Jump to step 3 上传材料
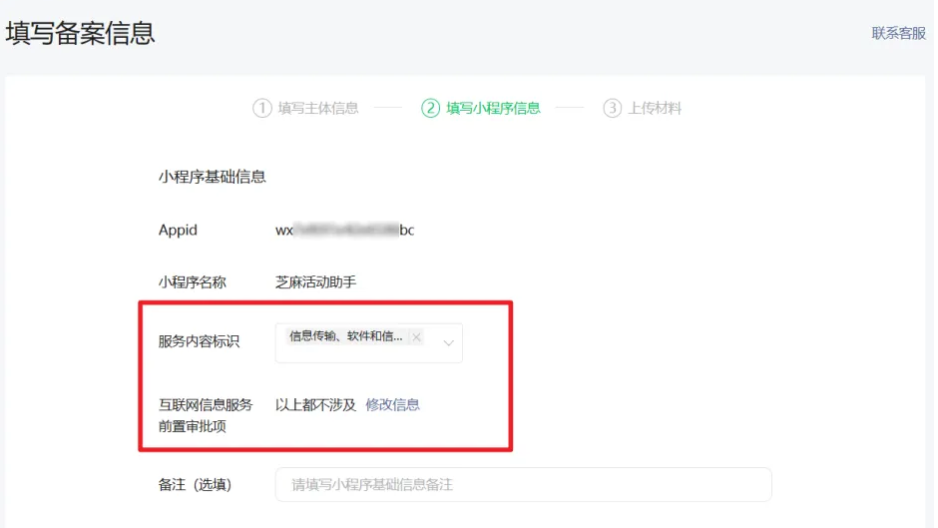The width and height of the screenshot is (938, 528). 642,108
